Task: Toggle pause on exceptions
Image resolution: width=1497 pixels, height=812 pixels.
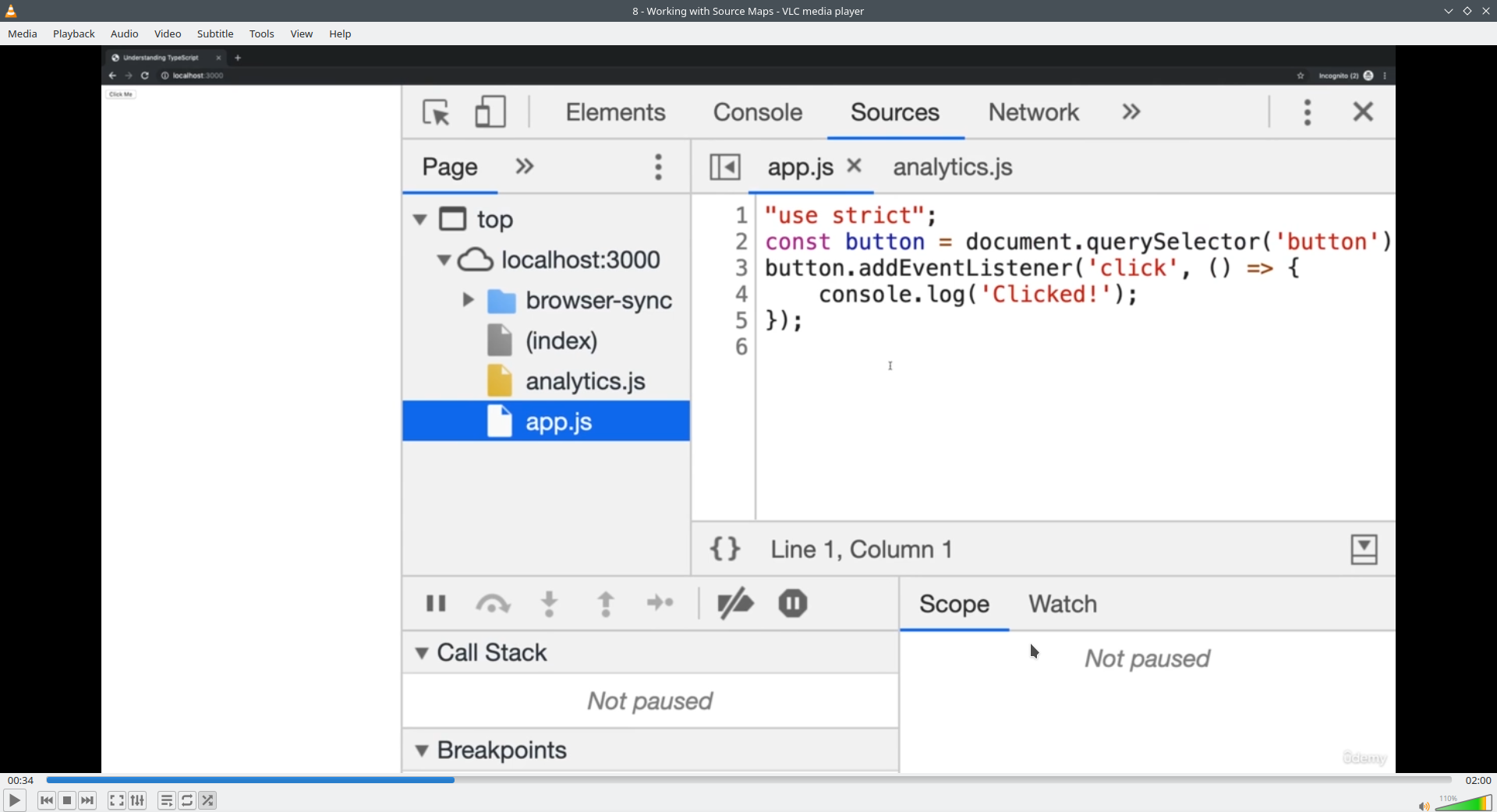Action: coord(793,603)
